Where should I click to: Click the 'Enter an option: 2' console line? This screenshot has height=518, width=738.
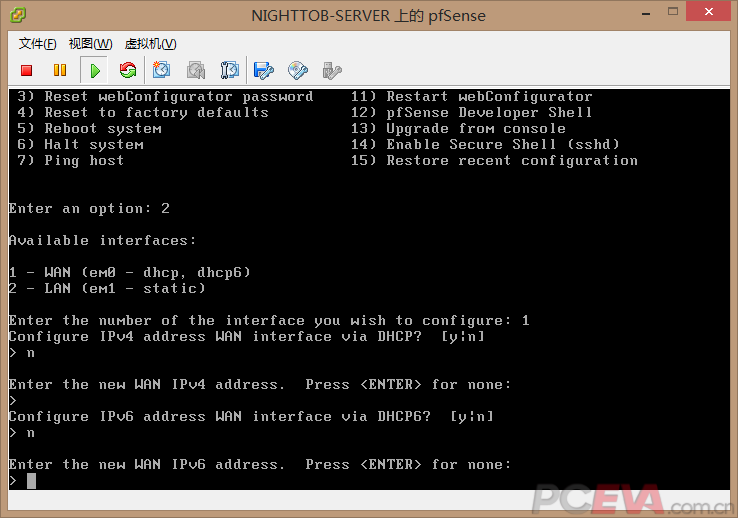click(89, 208)
